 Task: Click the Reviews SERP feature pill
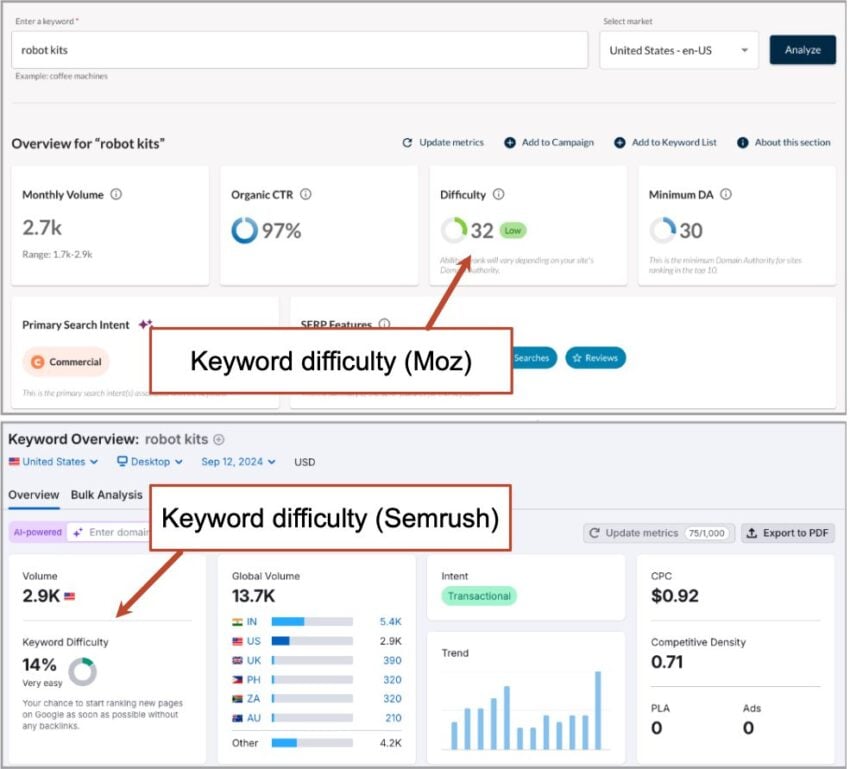[595, 358]
